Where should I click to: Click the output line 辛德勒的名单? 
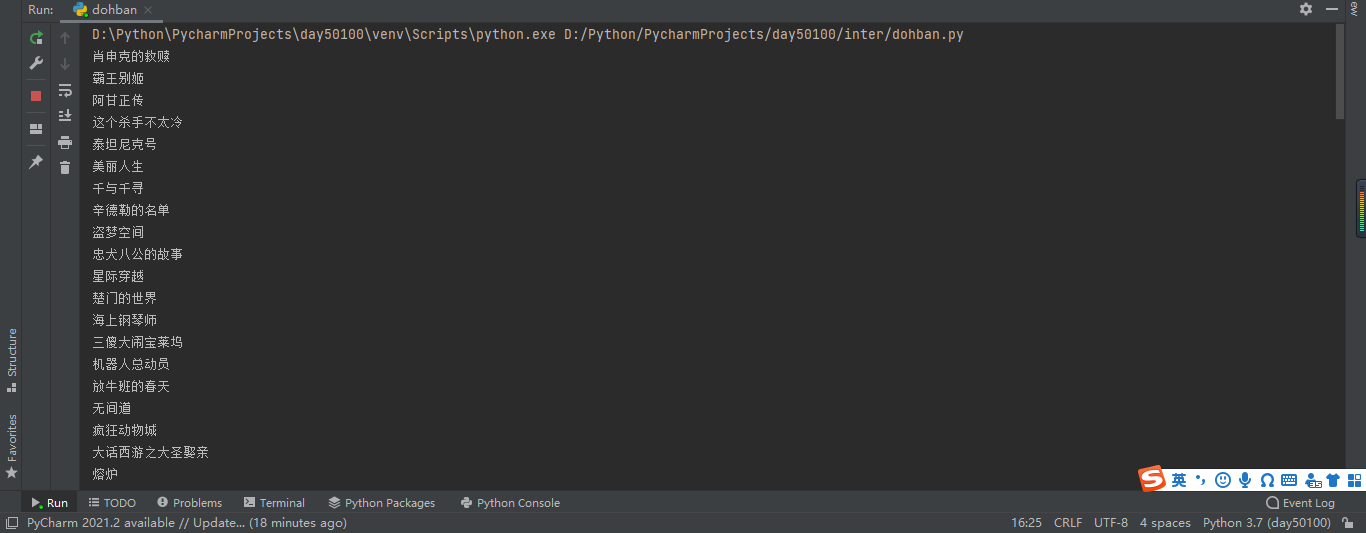coord(131,210)
